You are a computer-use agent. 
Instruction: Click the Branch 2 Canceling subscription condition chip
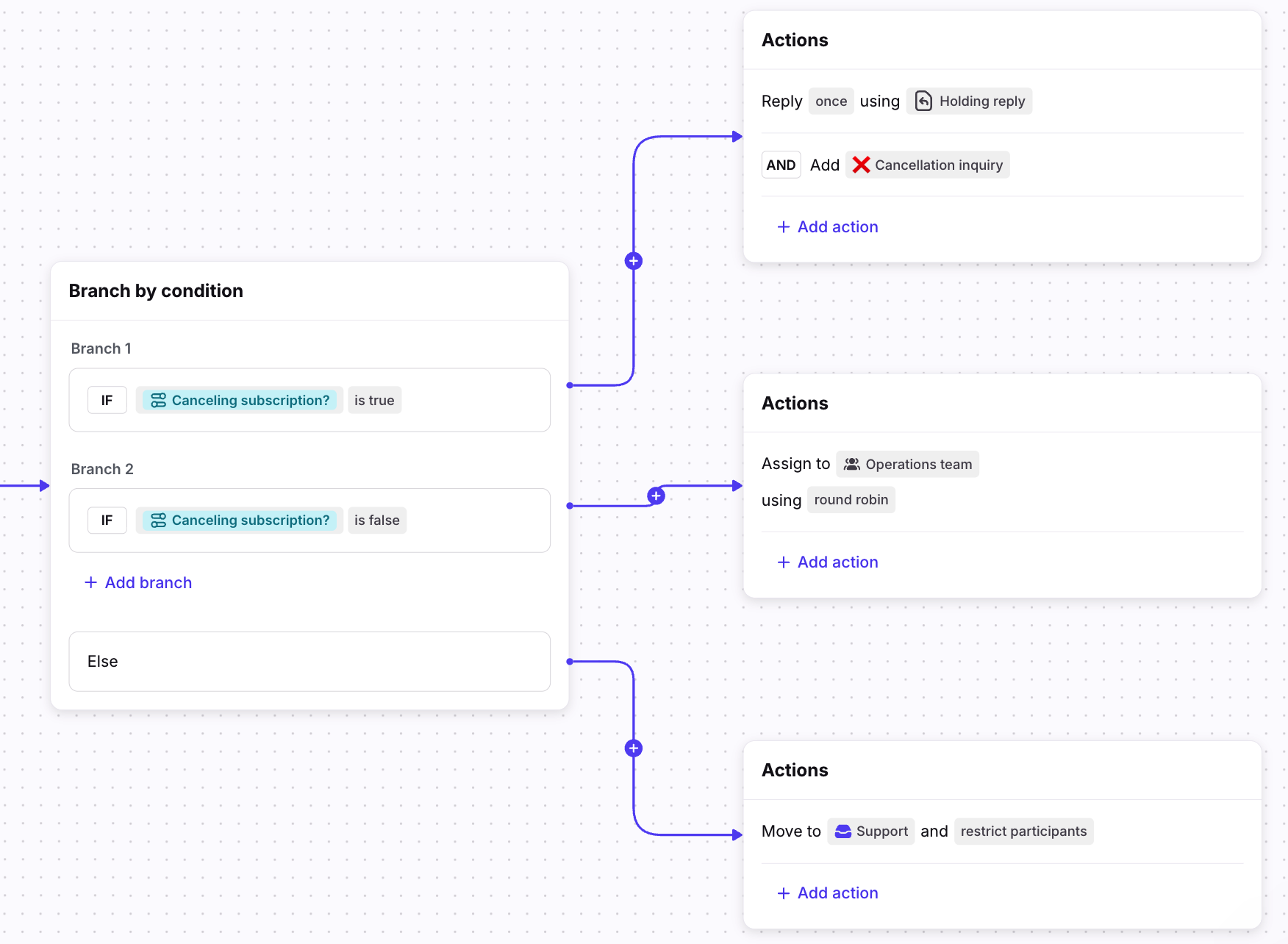(x=240, y=521)
